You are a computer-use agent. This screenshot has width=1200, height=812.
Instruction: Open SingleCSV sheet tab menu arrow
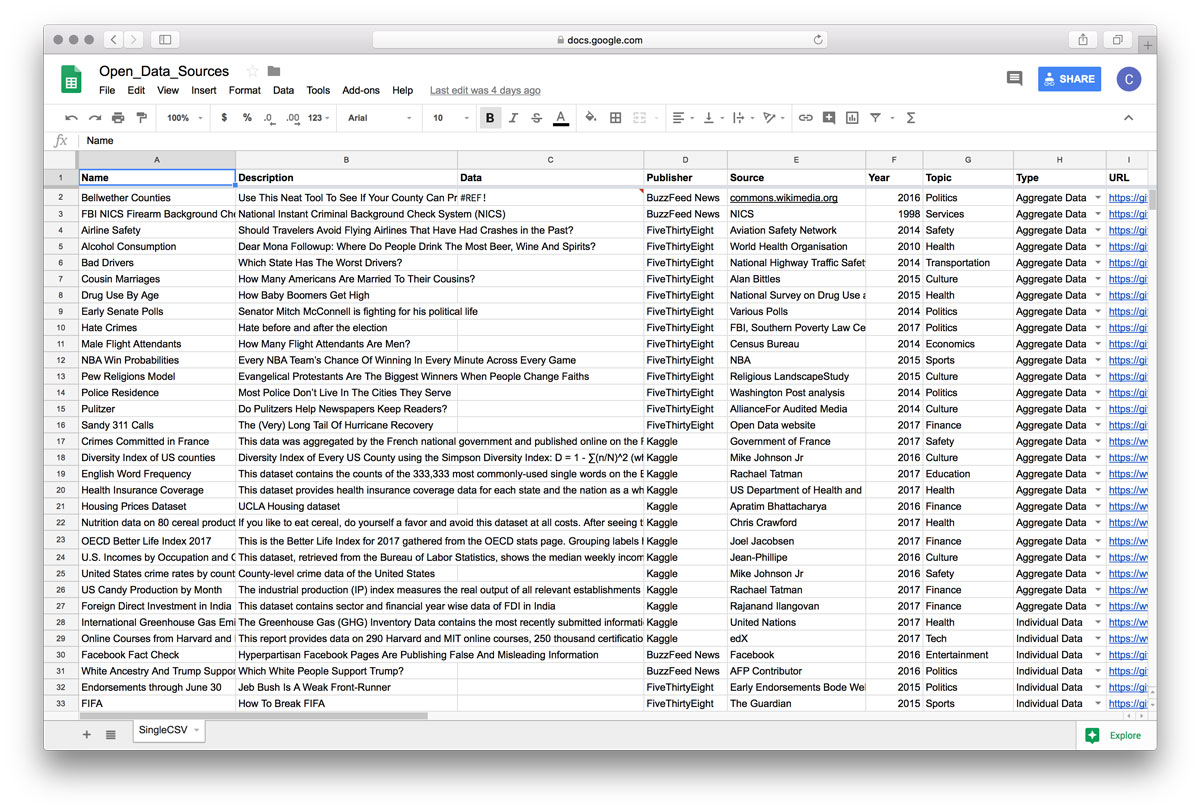(196, 731)
